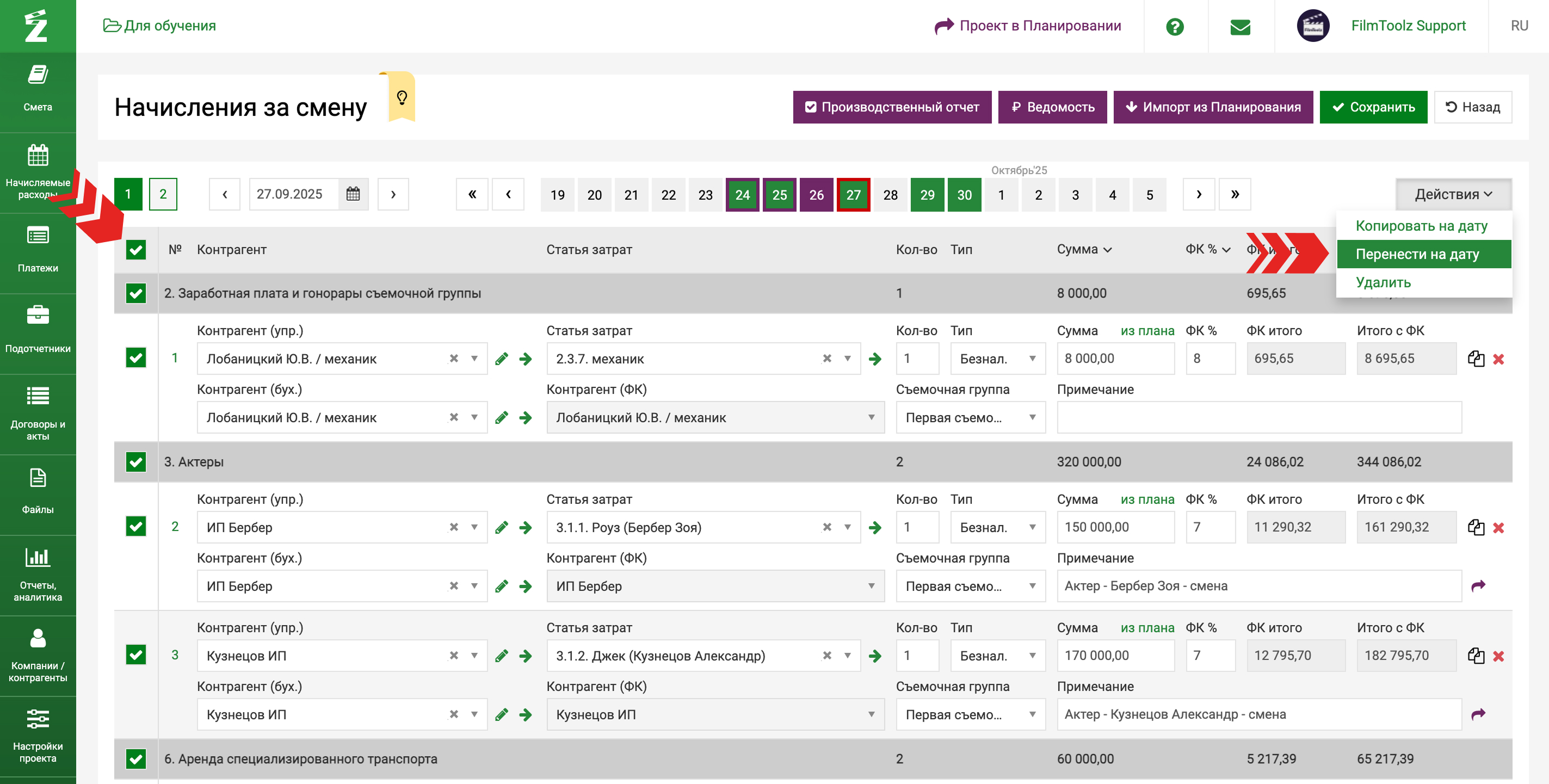Open the calendar date picker icon
The image size is (1549, 784).
(353, 194)
